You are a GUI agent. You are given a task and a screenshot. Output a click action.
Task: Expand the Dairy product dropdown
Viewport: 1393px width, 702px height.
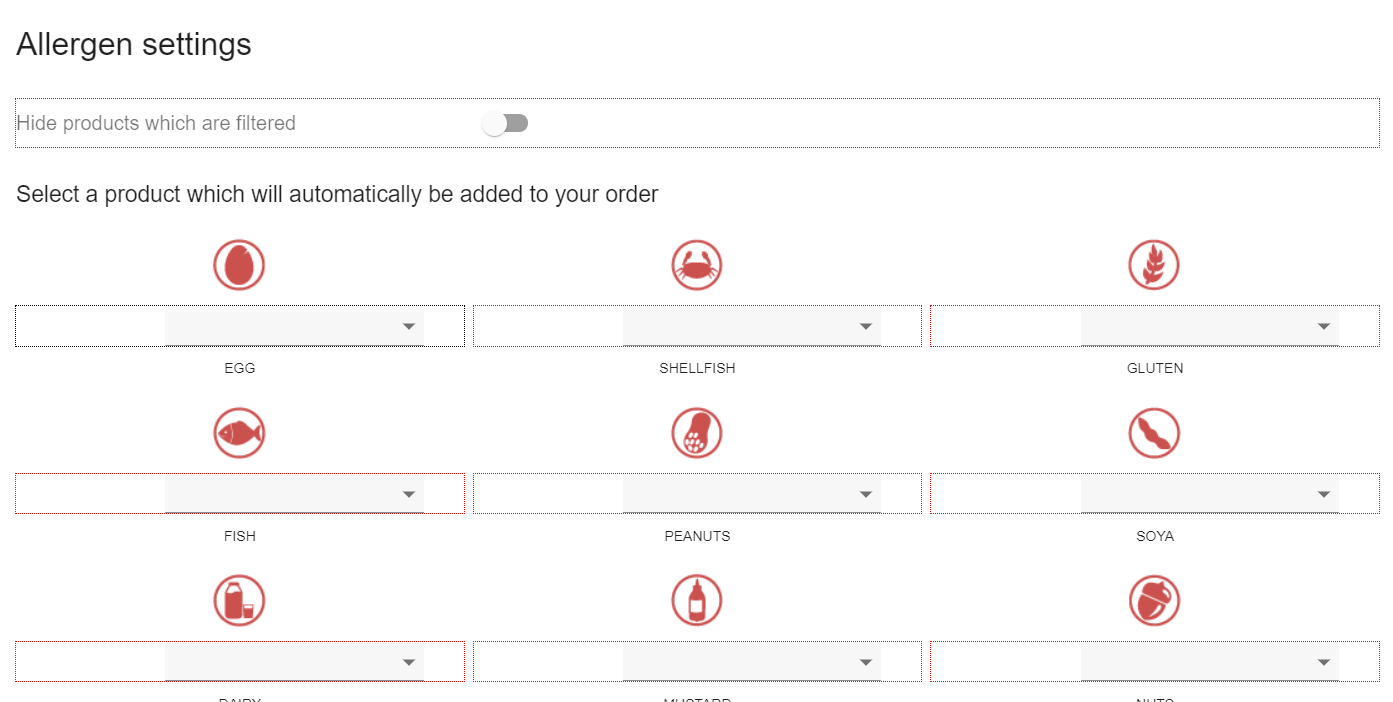(x=294, y=662)
